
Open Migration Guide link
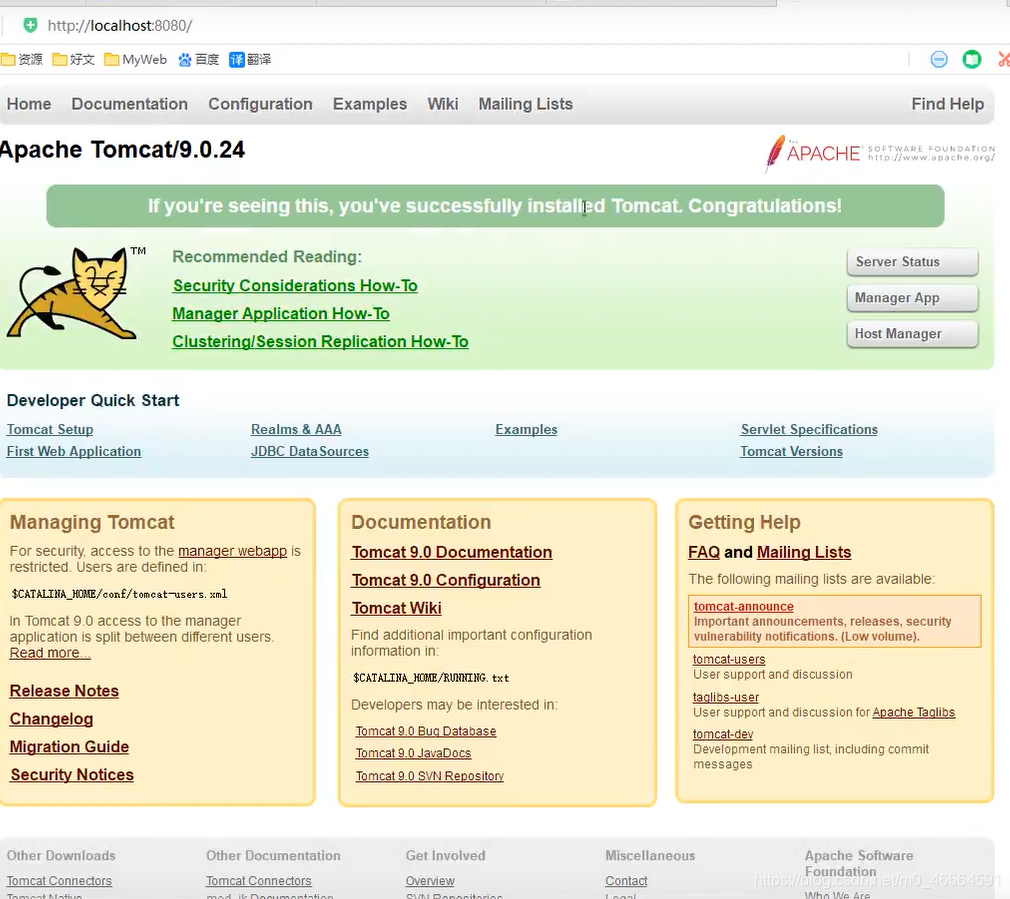[70, 747]
